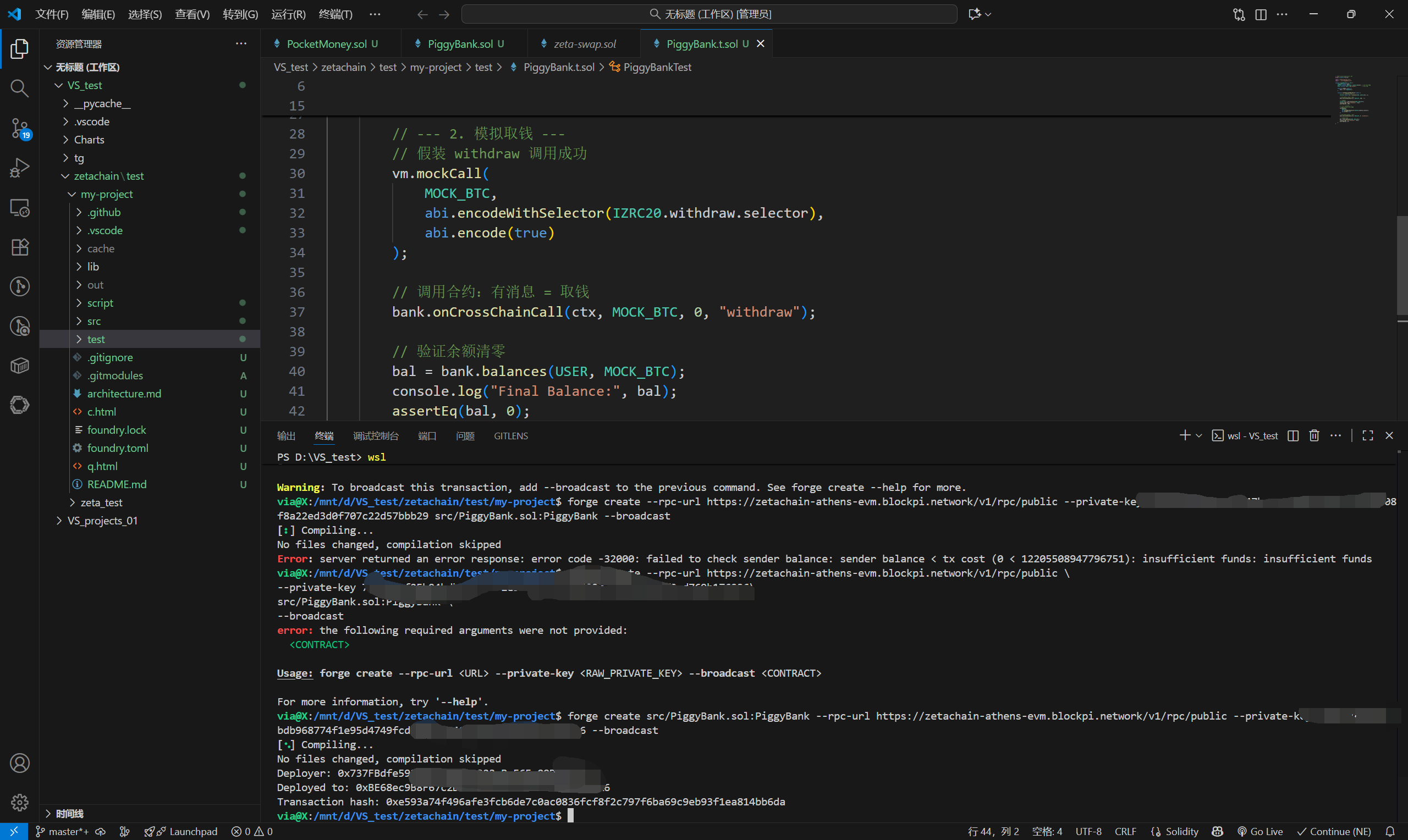Close the terminal panel

click(x=1389, y=435)
